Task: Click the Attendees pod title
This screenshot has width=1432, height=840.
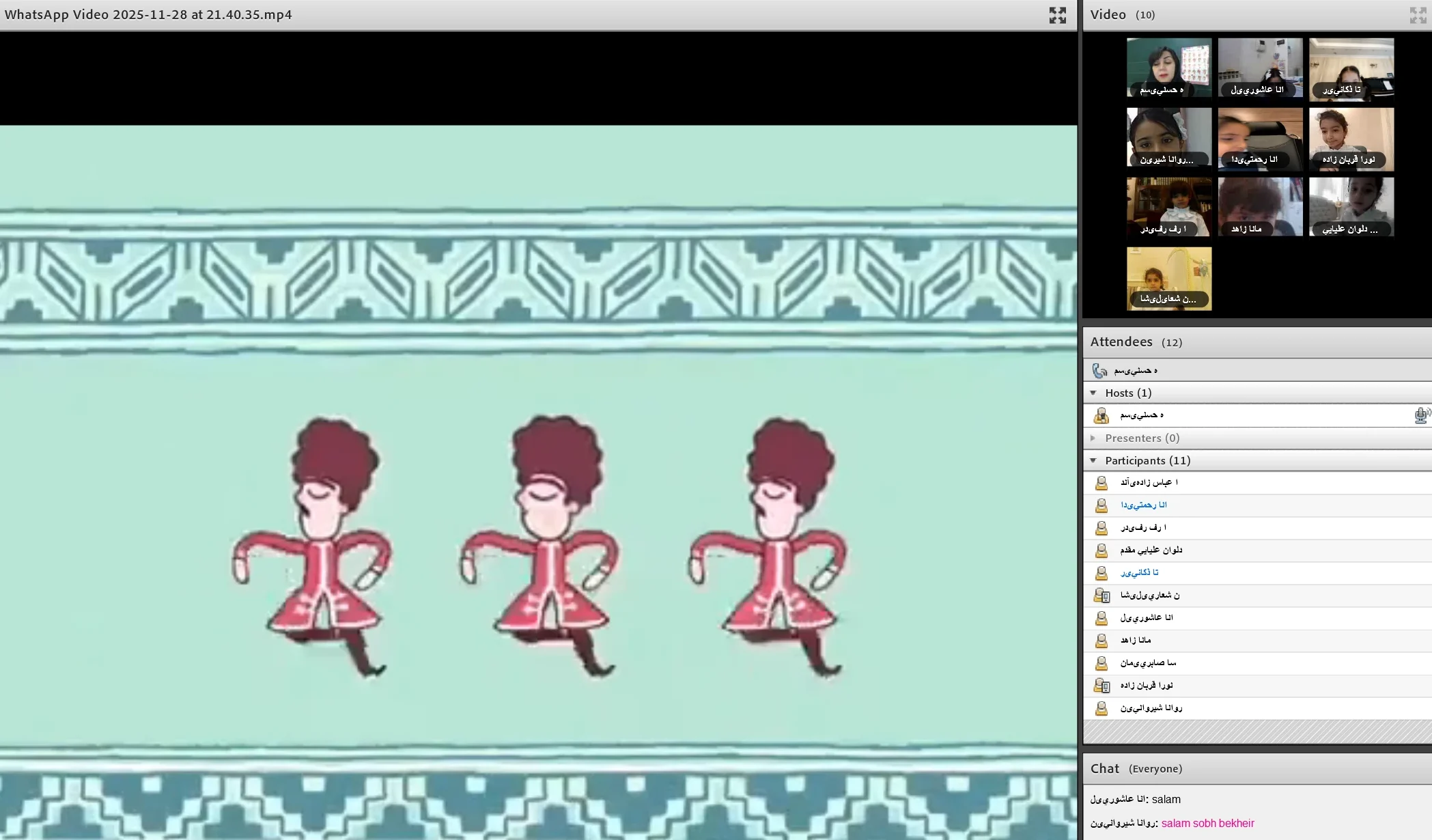Action: pyautogui.click(x=1121, y=342)
